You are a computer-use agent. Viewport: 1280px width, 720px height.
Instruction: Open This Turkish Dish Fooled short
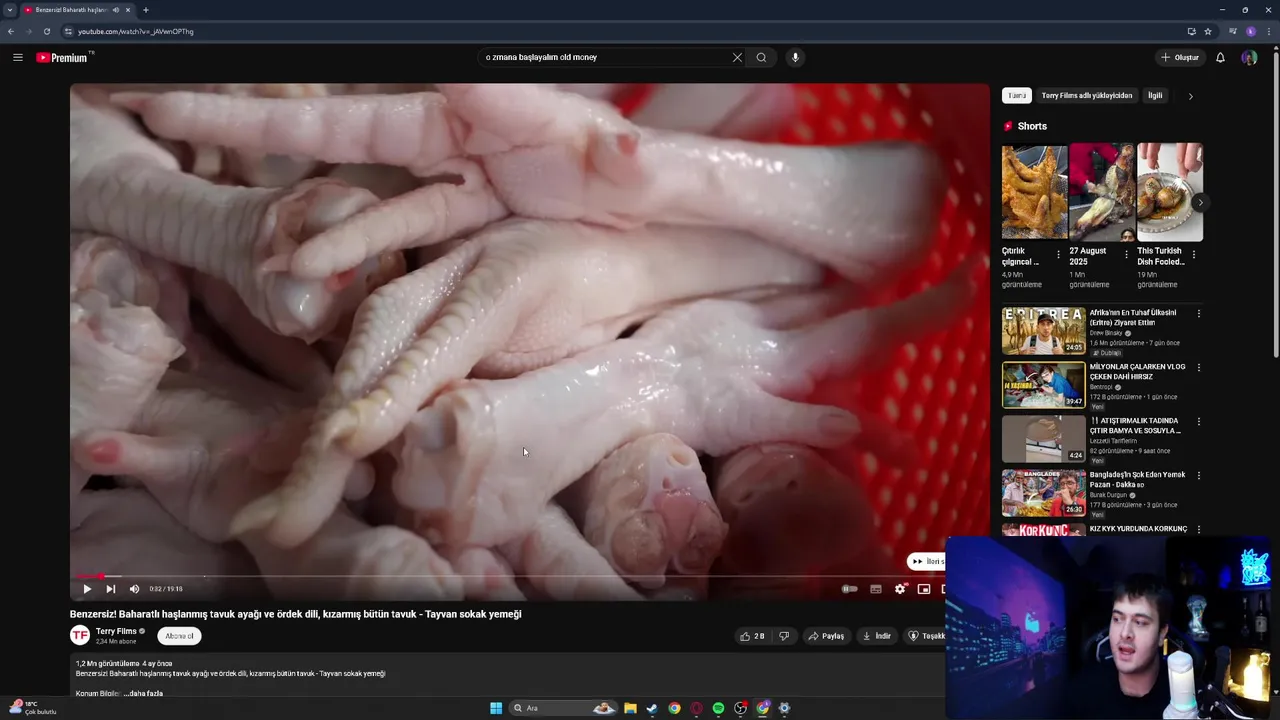point(1169,192)
